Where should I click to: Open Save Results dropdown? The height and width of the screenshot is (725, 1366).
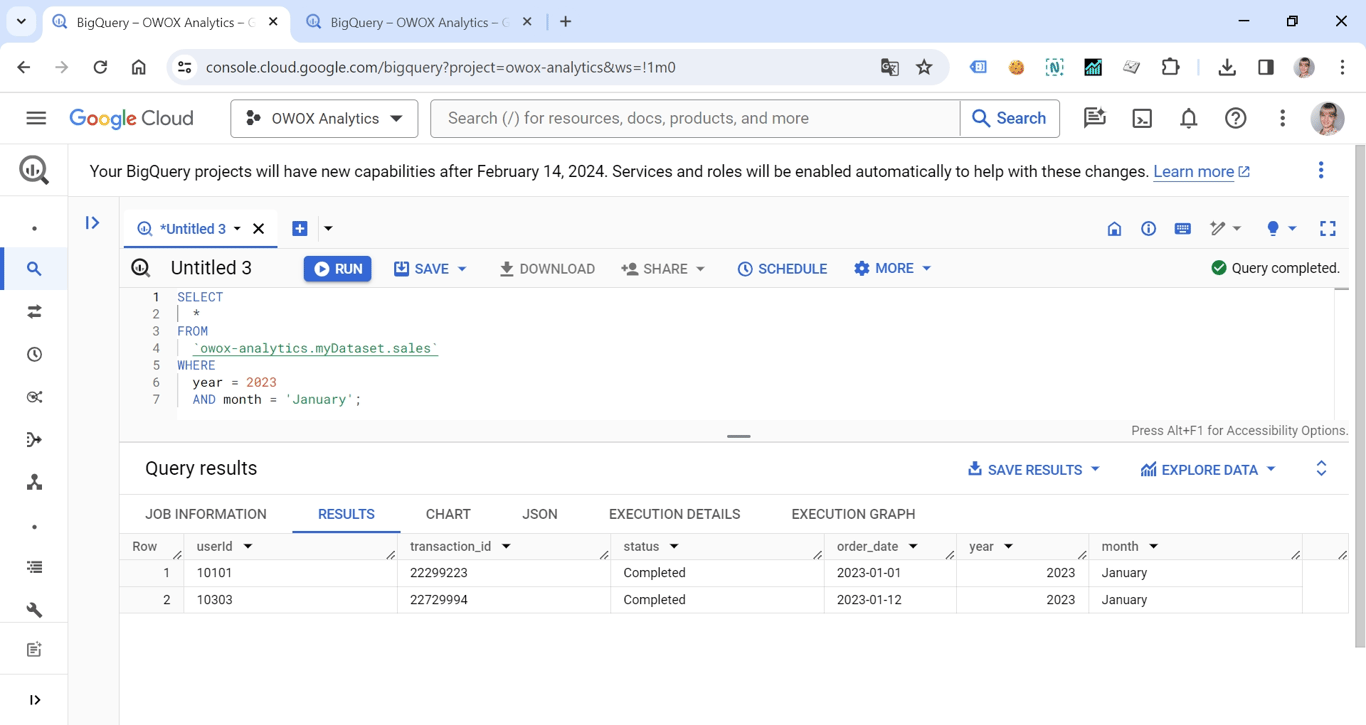click(1033, 469)
